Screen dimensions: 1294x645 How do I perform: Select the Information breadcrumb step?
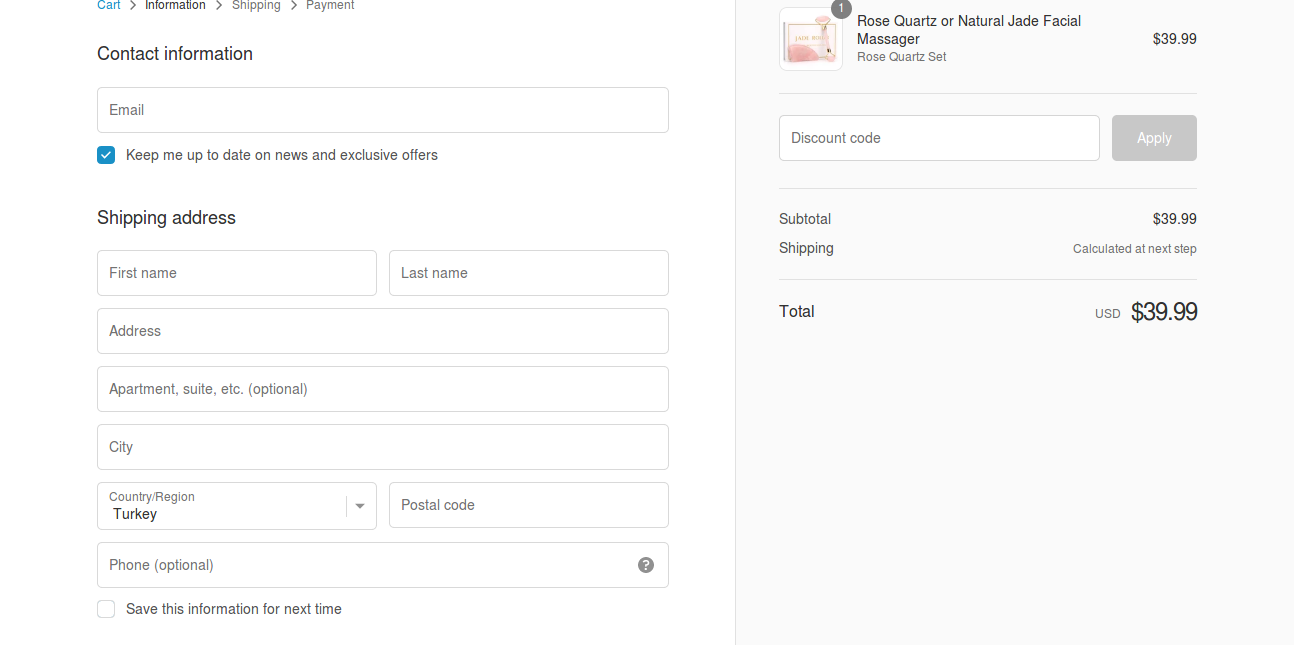(x=175, y=5)
